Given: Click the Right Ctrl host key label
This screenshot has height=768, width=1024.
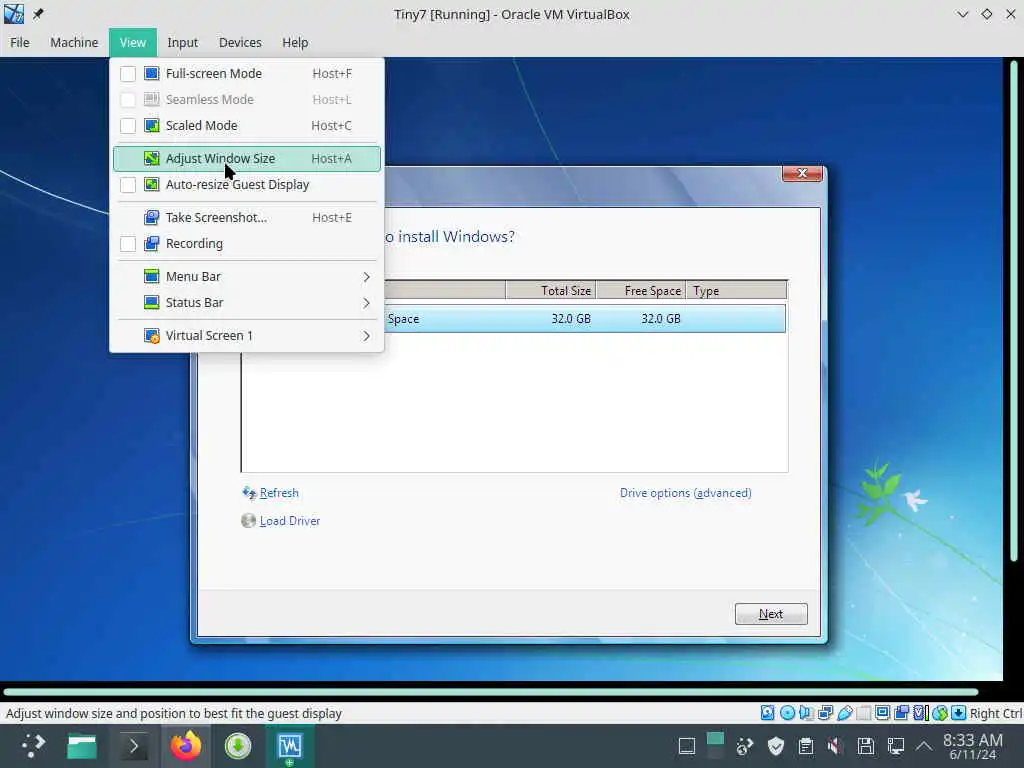Looking at the screenshot, I should [x=995, y=713].
